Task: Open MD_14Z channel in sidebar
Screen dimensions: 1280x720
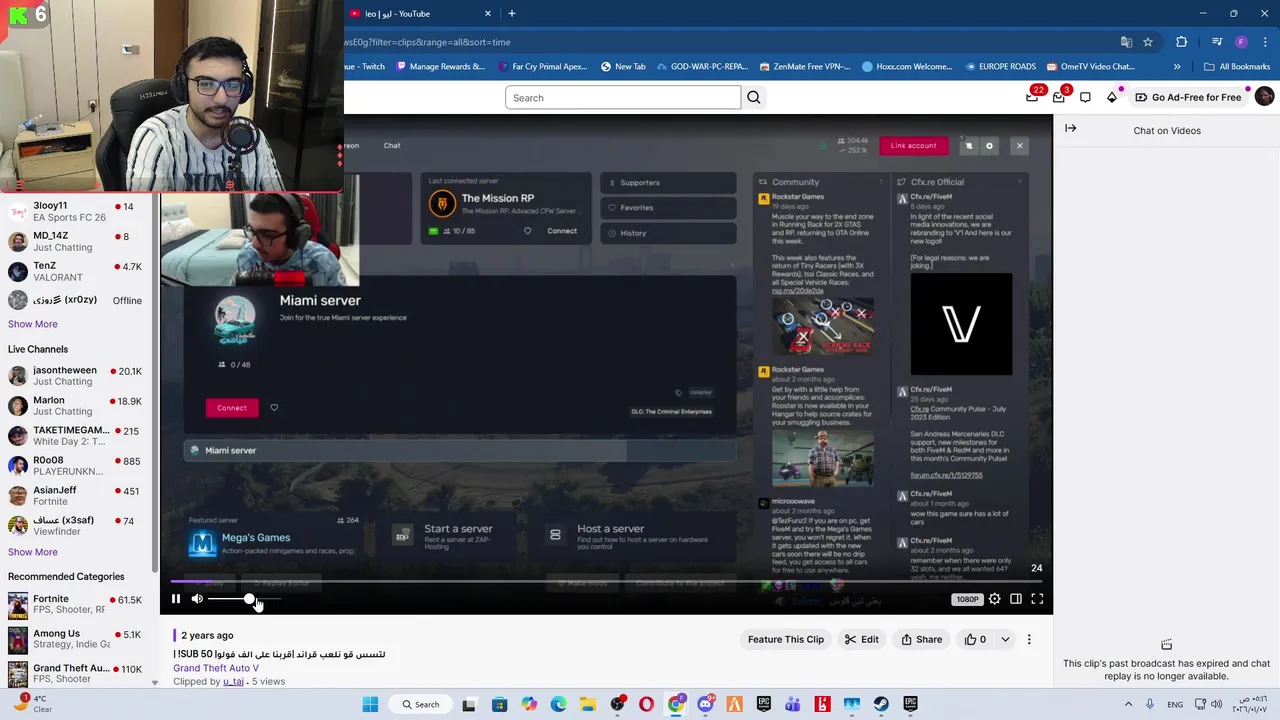Action: click(75, 242)
